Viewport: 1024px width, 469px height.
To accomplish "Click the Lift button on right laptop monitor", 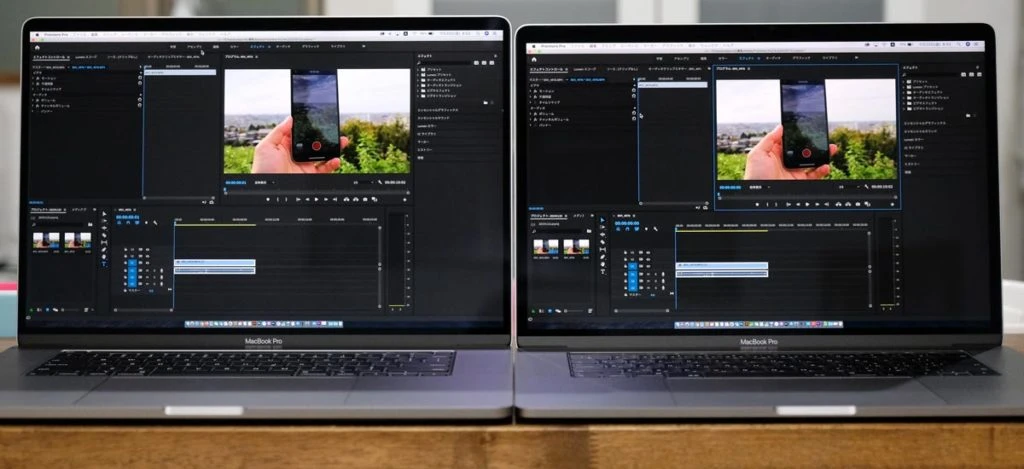I will point(839,204).
